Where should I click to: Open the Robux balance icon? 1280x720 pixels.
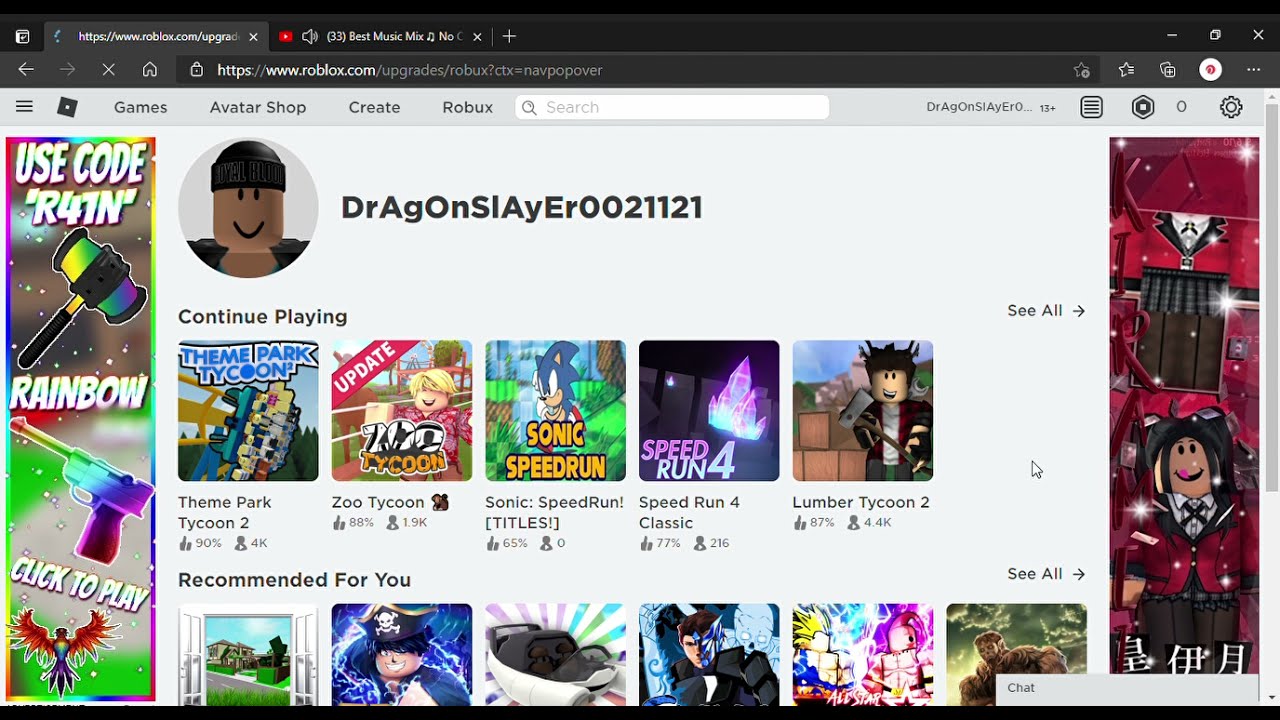[x=1143, y=107]
